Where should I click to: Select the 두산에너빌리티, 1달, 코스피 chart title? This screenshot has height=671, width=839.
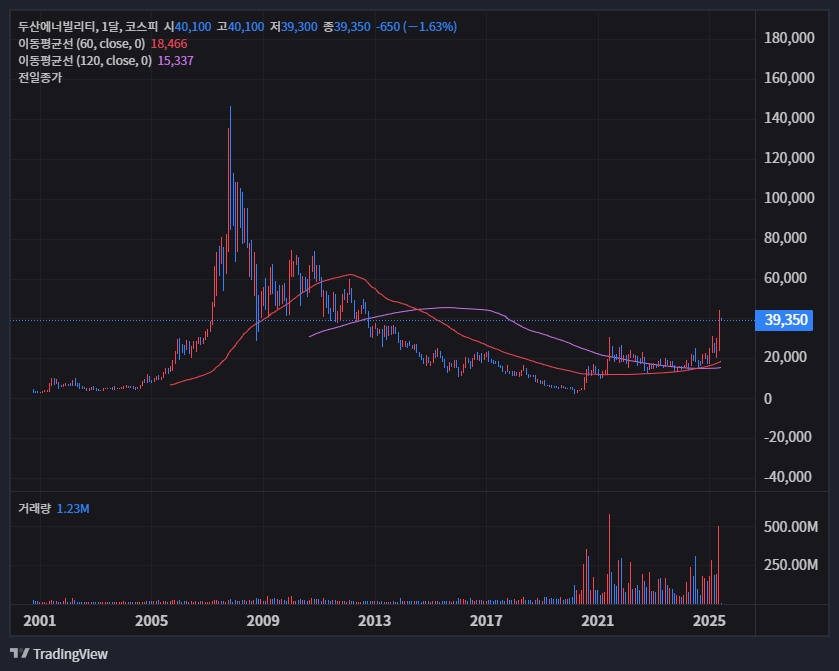[x=88, y=27]
